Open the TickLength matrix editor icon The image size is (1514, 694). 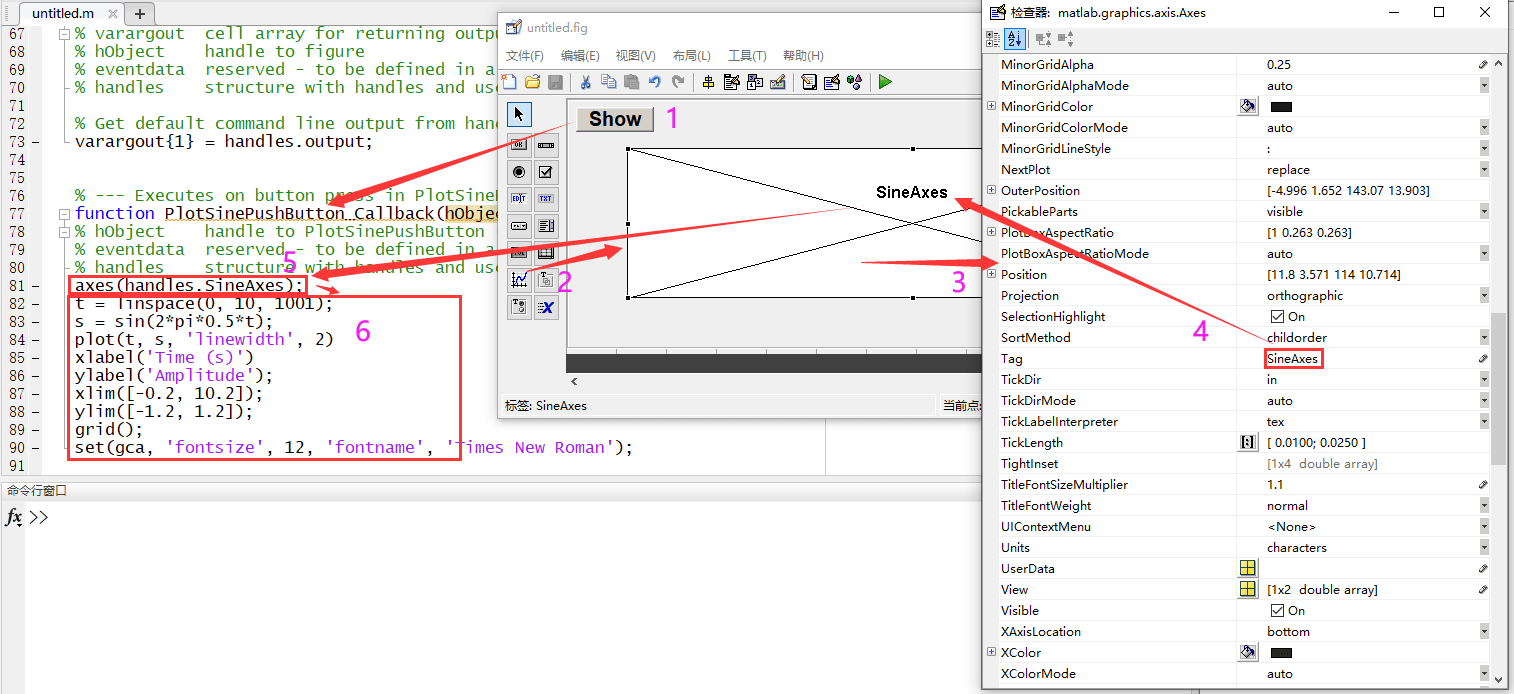point(1248,442)
